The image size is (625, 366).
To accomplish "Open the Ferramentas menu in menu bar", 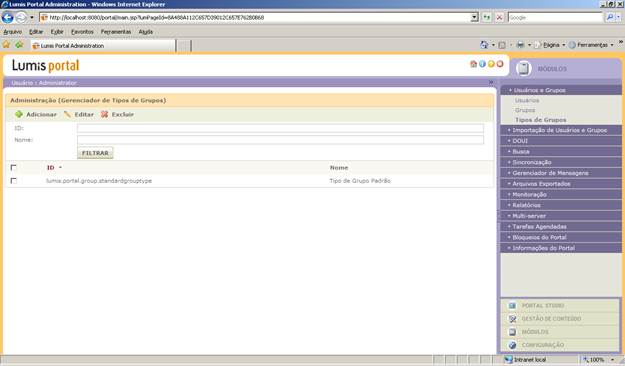I will 116,31.
